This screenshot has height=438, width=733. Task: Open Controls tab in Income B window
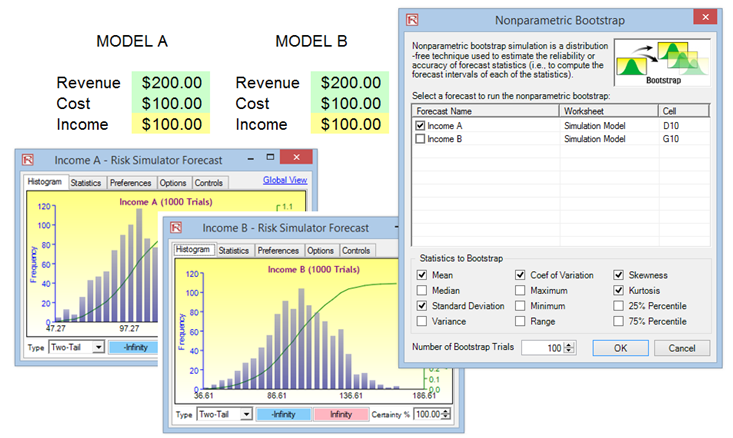[x=356, y=251]
